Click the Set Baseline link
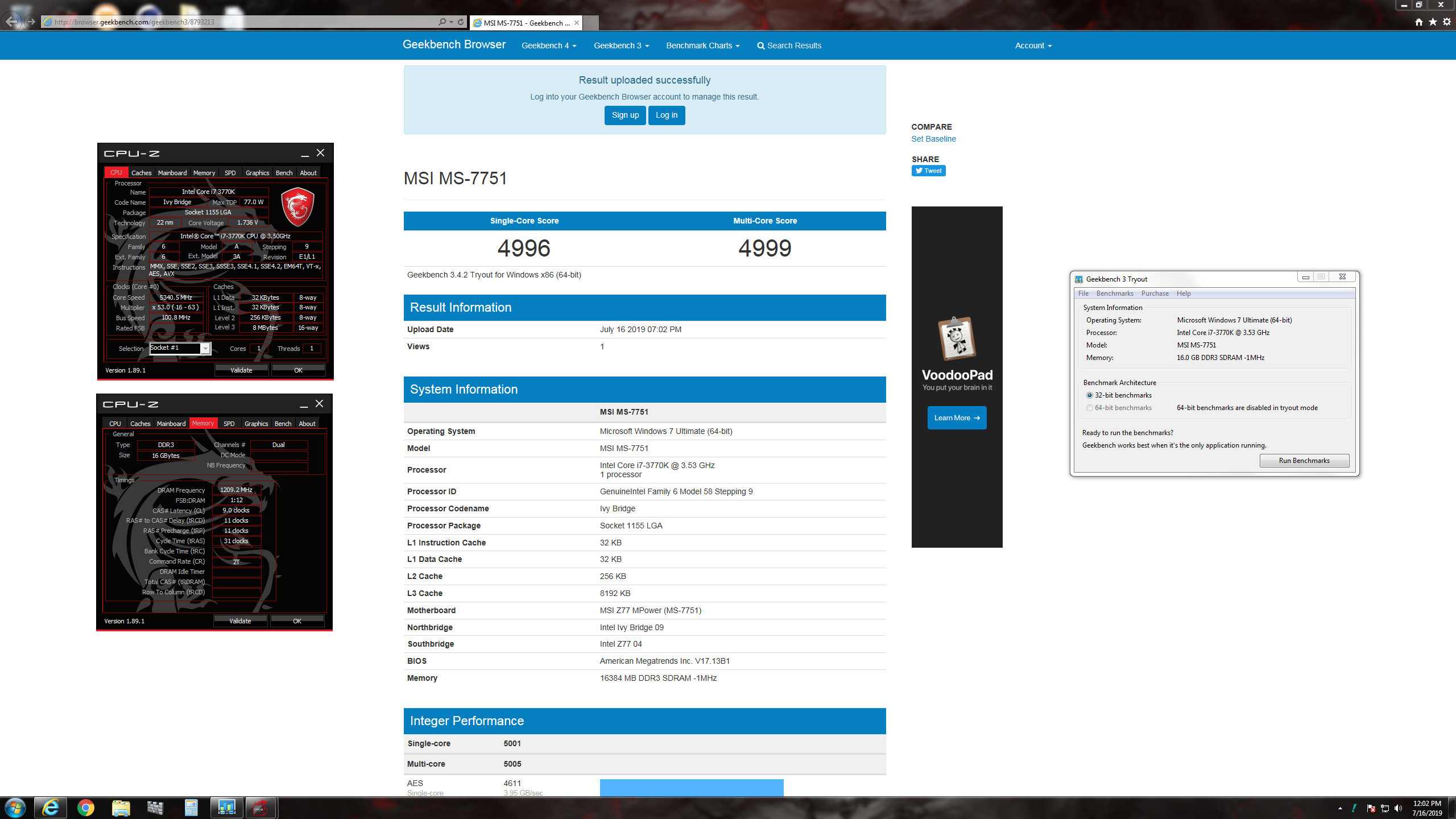This screenshot has height=819, width=1456. coord(933,139)
